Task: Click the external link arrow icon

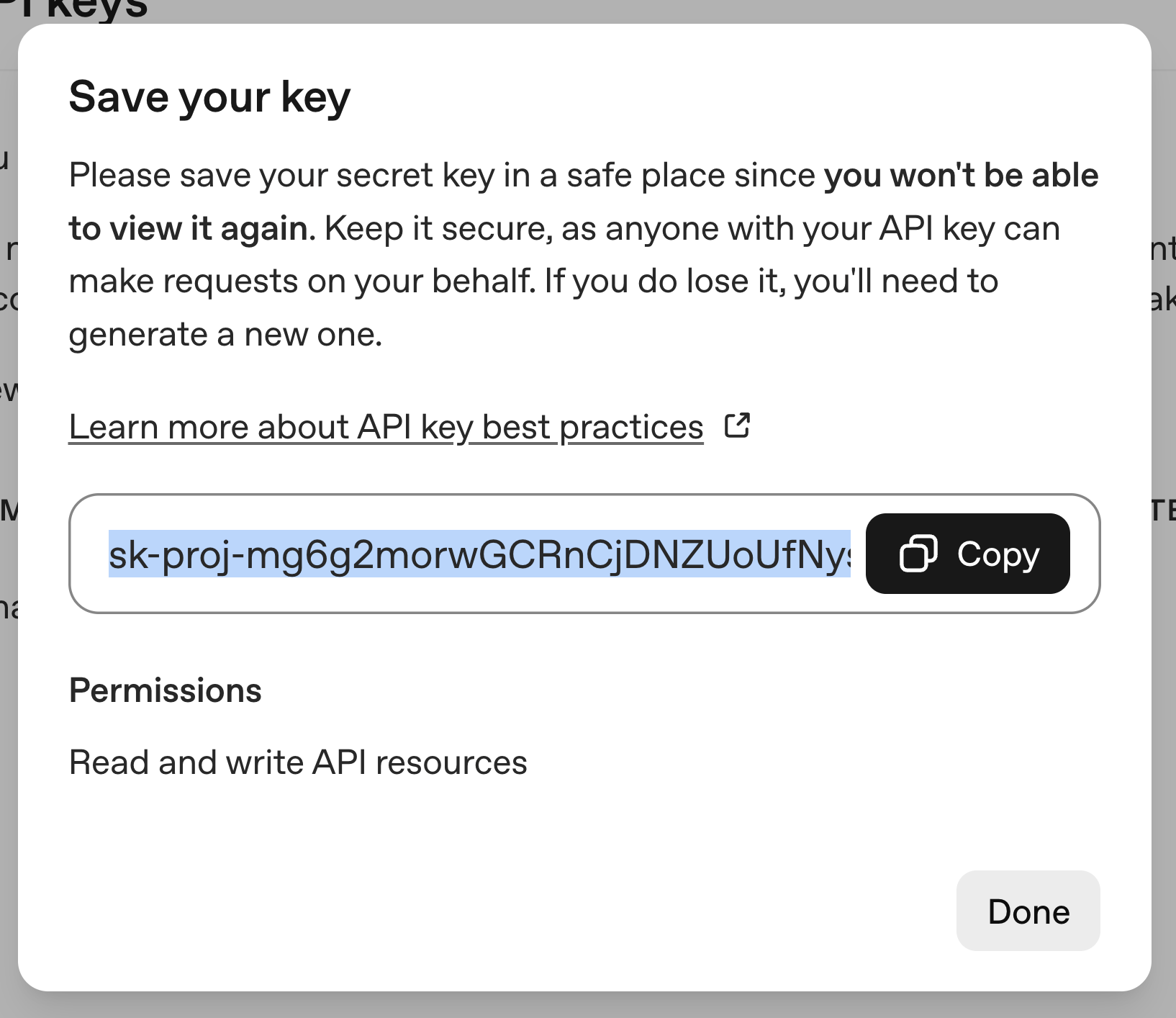Action: point(737,425)
